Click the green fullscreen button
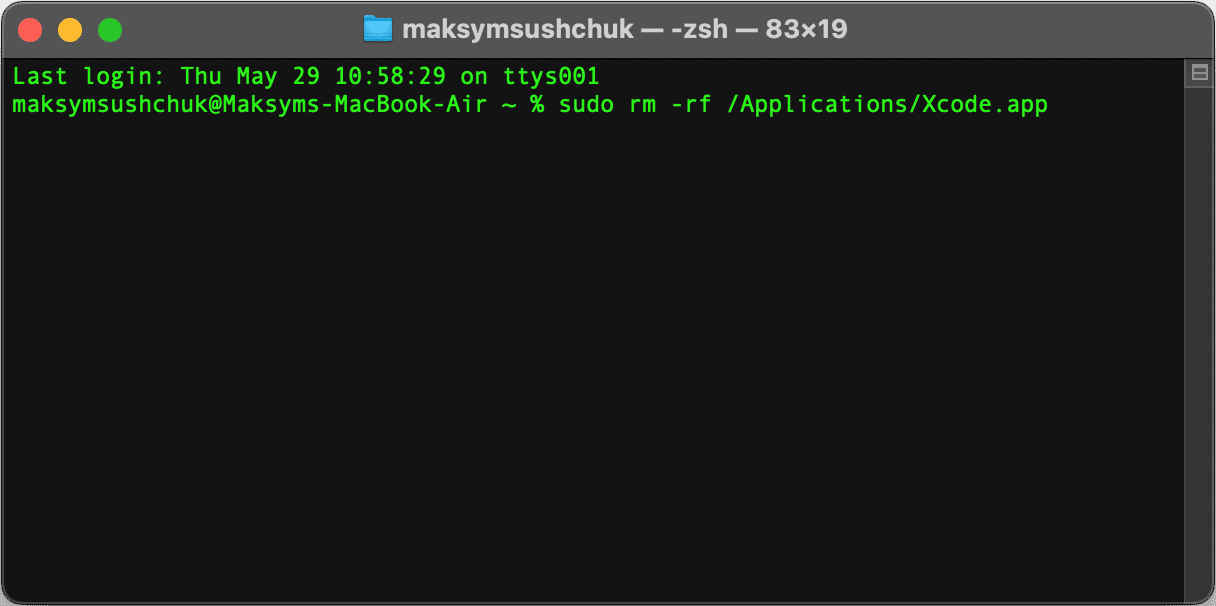This screenshot has width=1216, height=606. pyautogui.click(x=110, y=30)
